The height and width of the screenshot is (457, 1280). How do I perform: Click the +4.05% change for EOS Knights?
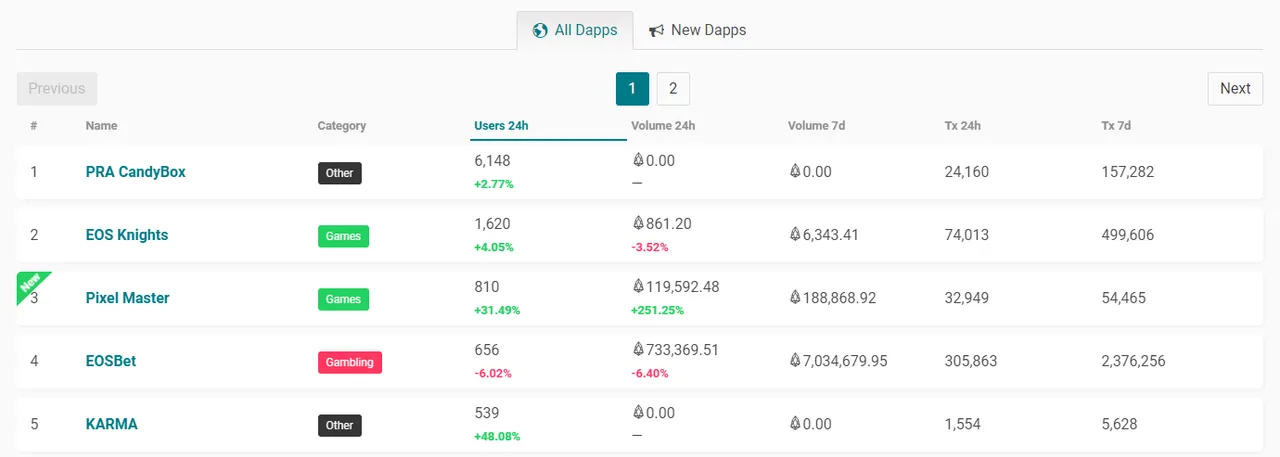[x=493, y=247]
